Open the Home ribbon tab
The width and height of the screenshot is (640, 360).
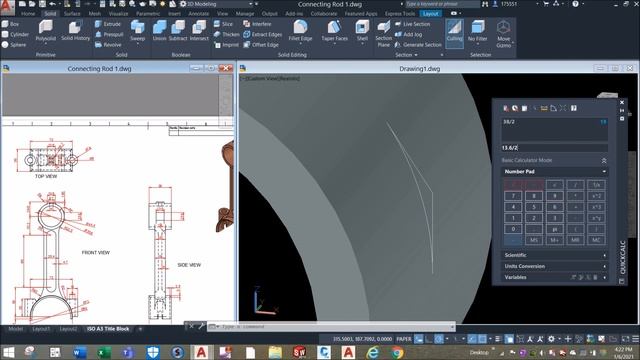pyautogui.click(x=28, y=13)
